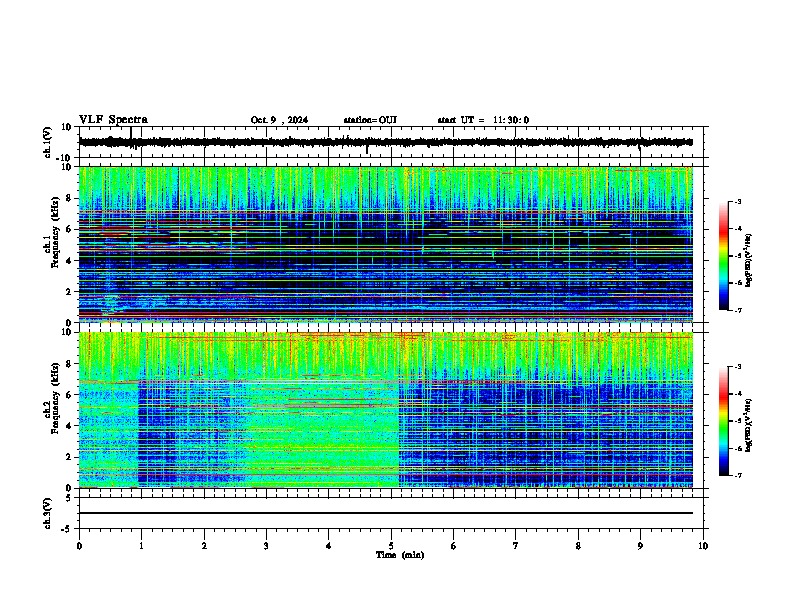Viewport: 792px width, 612px height.
Task: Click the time axis tick label "9"
Action: click(640, 546)
